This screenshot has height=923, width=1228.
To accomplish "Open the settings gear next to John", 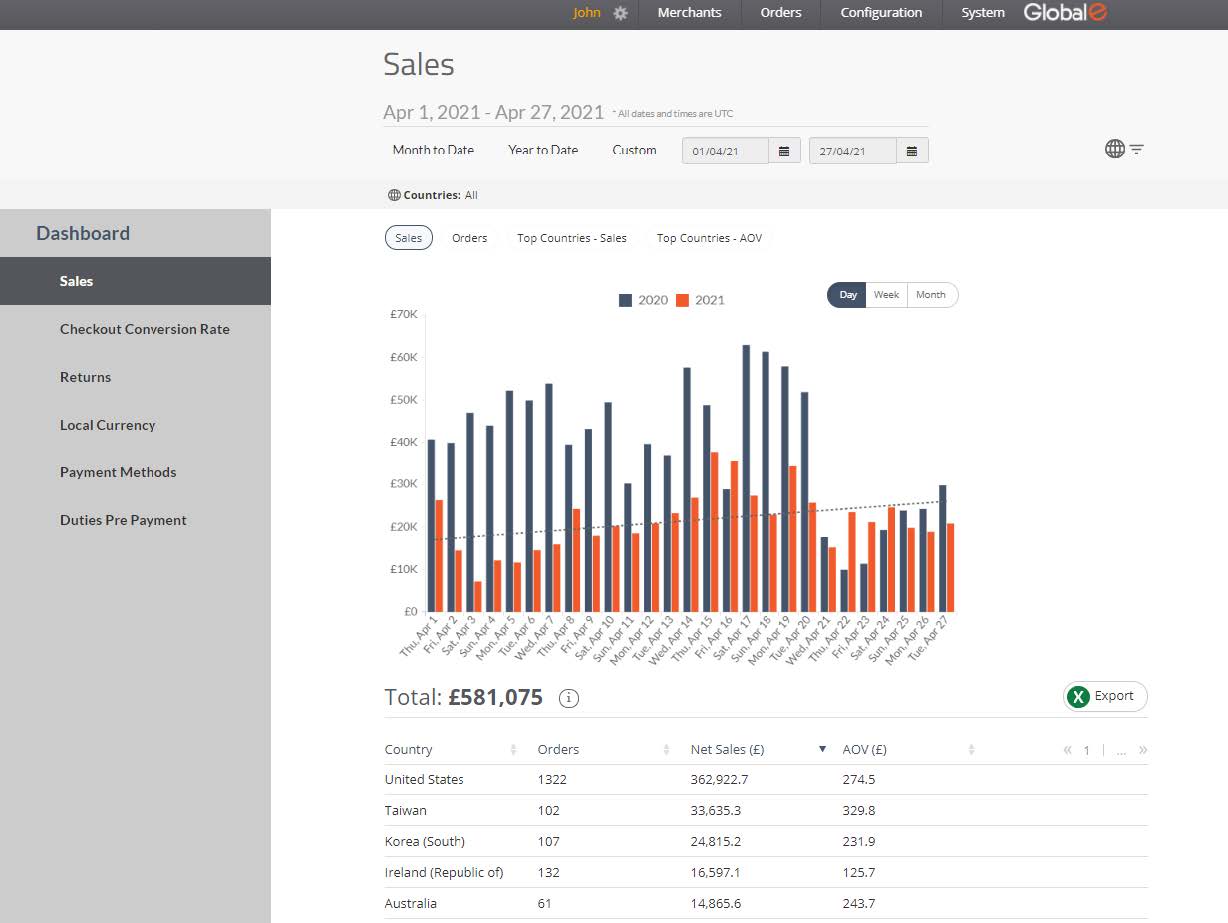I will coord(621,13).
